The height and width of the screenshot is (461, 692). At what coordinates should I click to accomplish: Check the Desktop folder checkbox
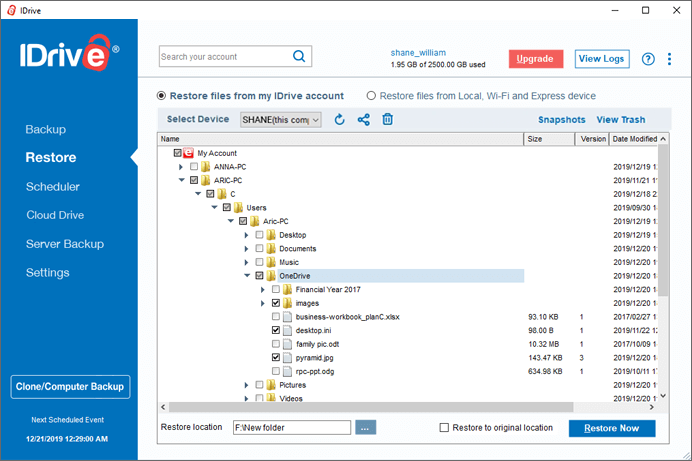click(260, 235)
